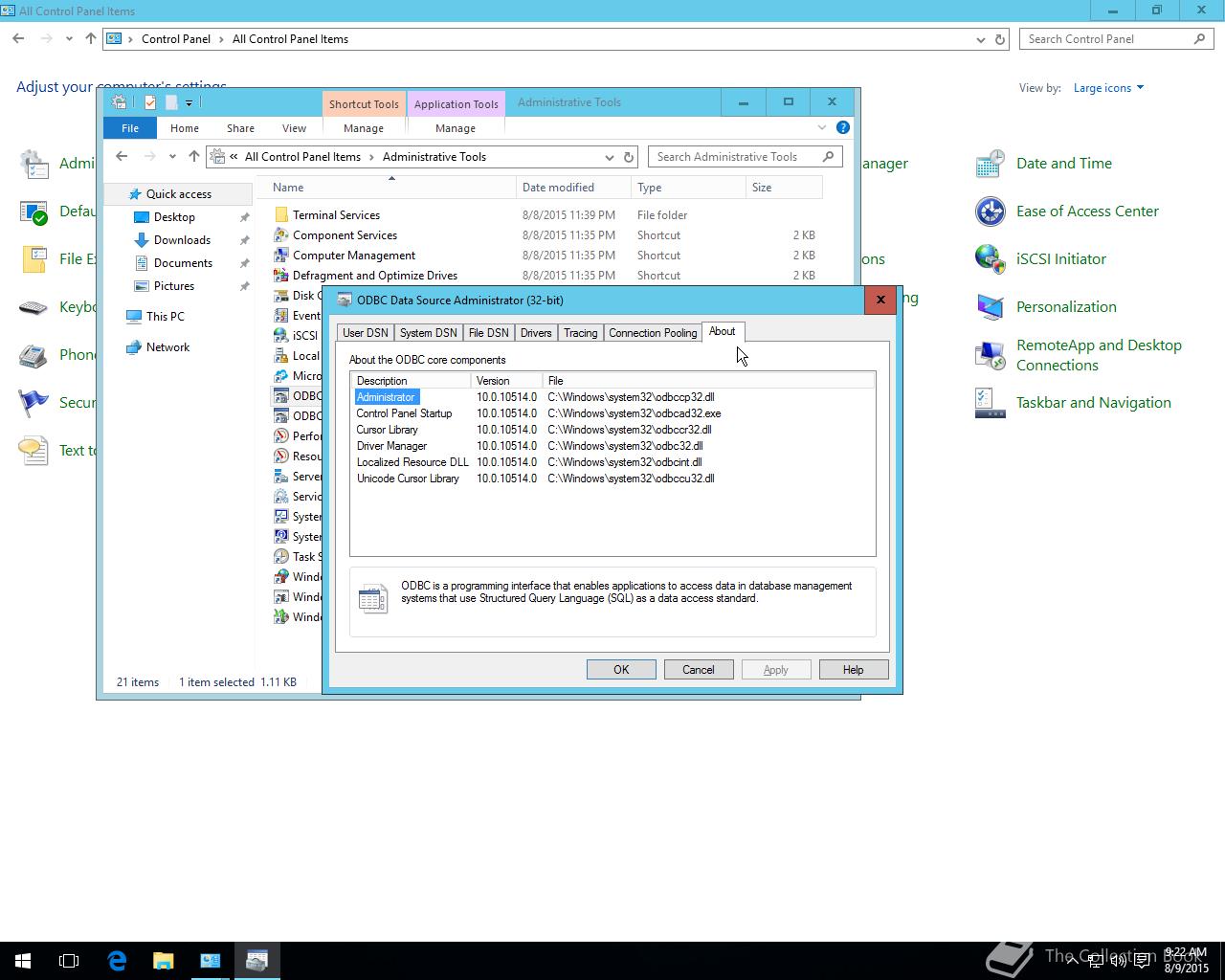Image resolution: width=1225 pixels, height=980 pixels.
Task: Select Manage under Shortcut Tools
Action: tap(364, 128)
